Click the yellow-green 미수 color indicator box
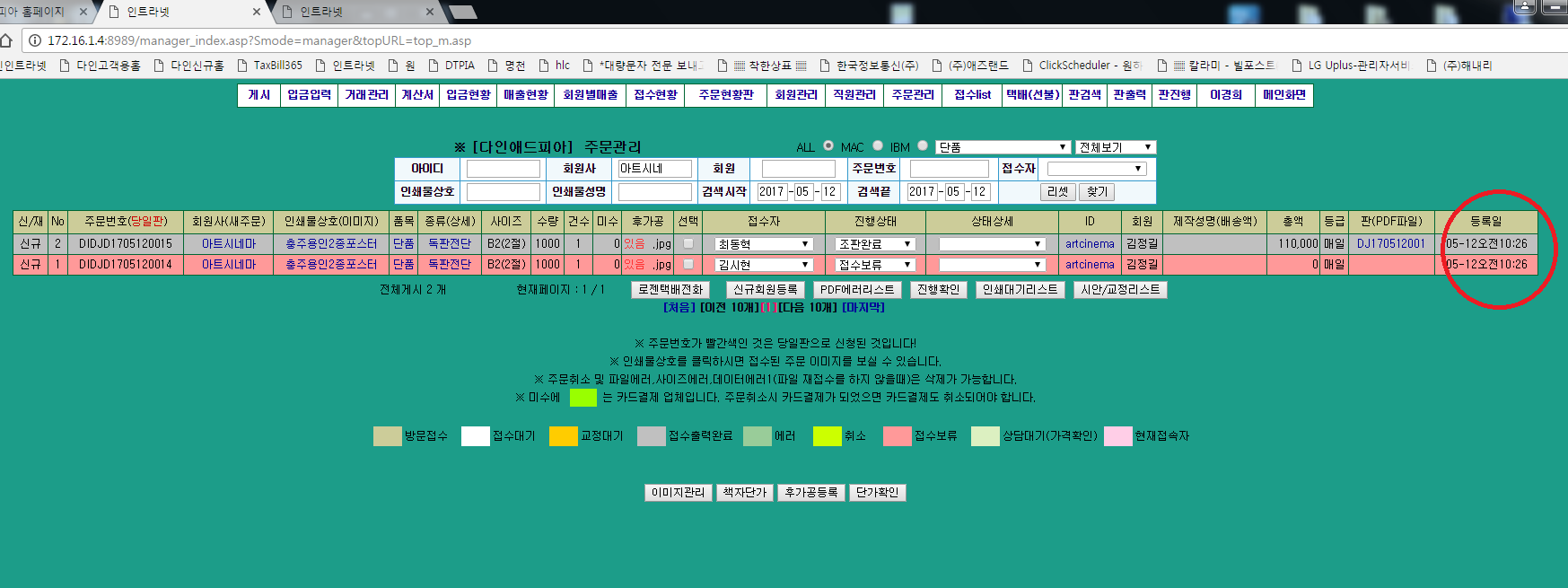This screenshot has width=1568, height=588. pyautogui.click(x=583, y=398)
